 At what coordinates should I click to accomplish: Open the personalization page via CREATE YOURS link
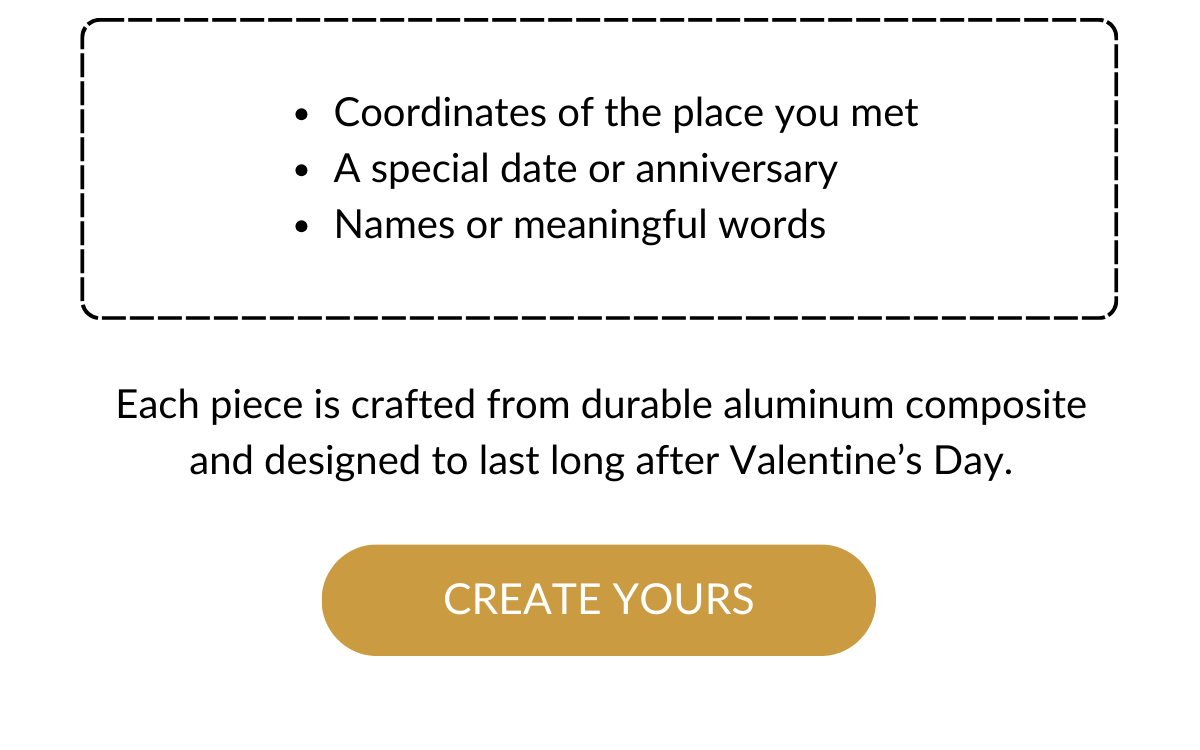pos(599,599)
